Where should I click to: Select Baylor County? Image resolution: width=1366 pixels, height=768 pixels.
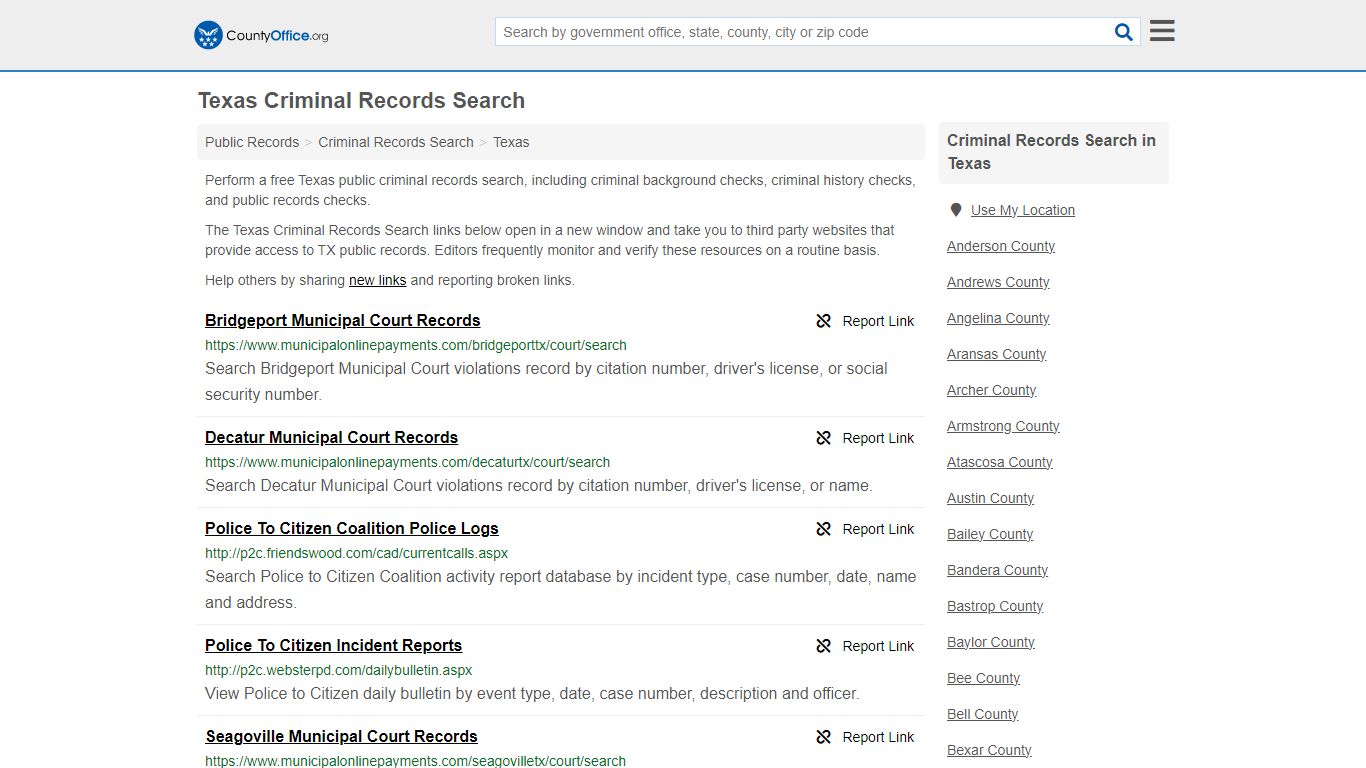991,642
